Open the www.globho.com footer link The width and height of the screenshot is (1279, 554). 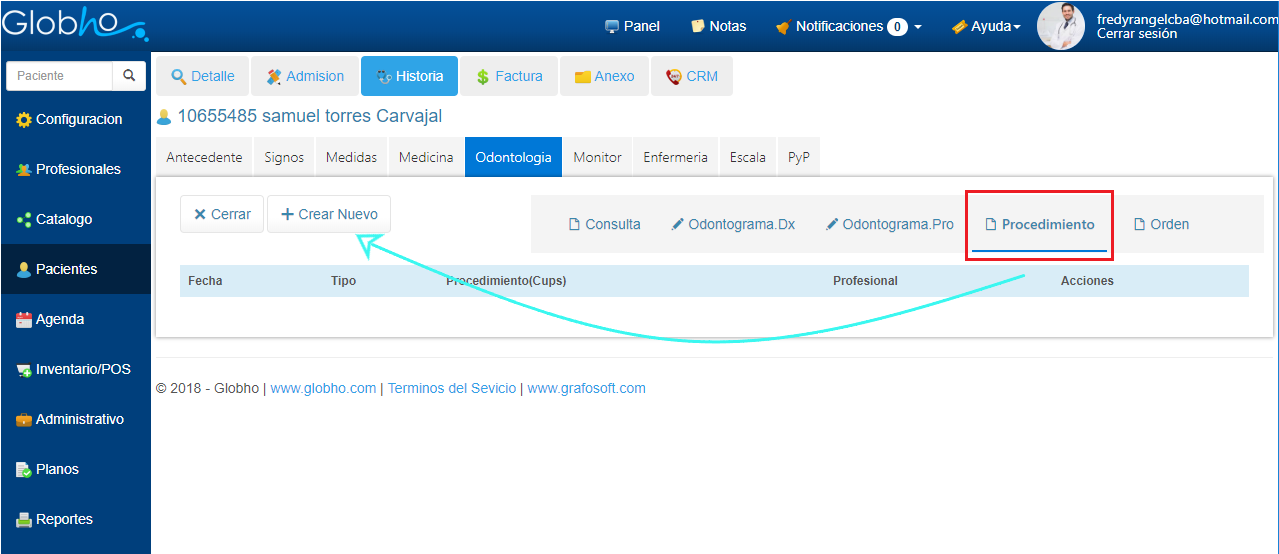(x=323, y=388)
